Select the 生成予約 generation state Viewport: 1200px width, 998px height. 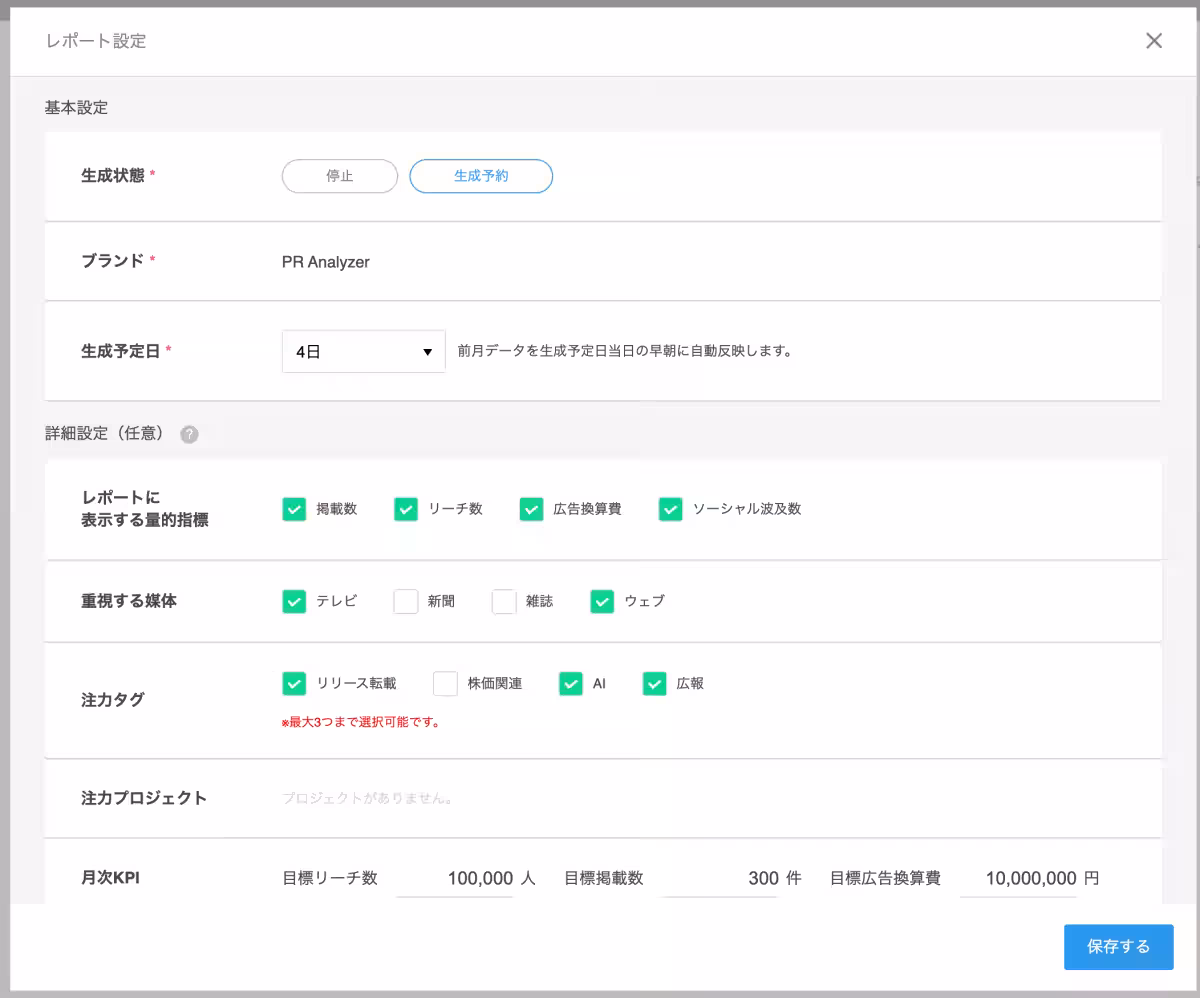(x=481, y=176)
